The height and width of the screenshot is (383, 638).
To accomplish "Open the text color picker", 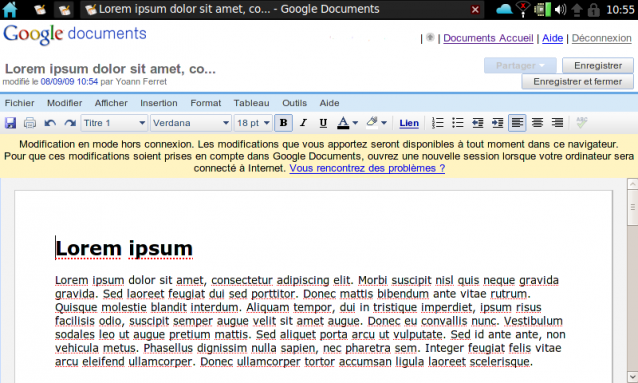I will [x=347, y=123].
